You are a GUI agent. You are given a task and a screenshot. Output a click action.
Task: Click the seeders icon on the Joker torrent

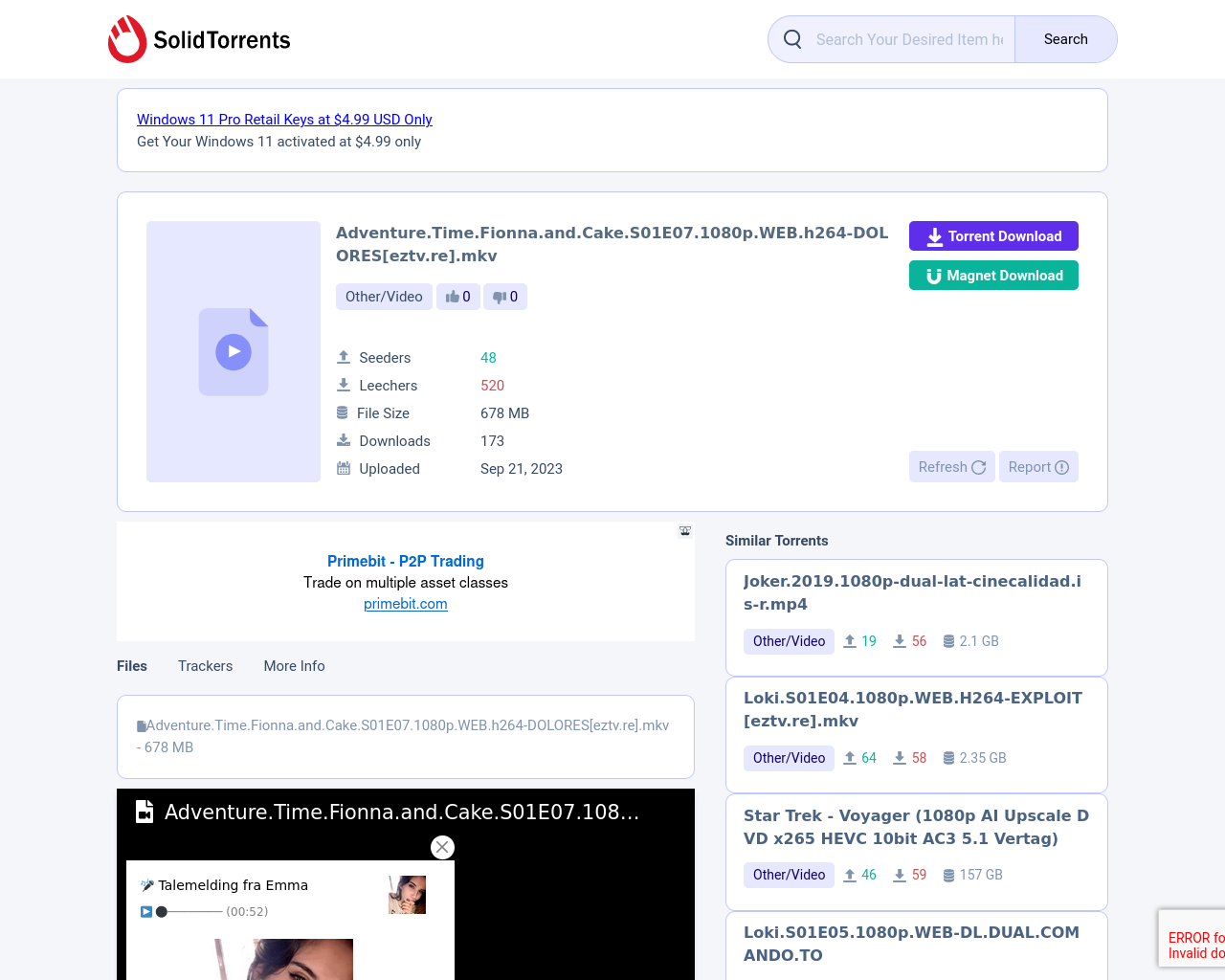coord(850,641)
